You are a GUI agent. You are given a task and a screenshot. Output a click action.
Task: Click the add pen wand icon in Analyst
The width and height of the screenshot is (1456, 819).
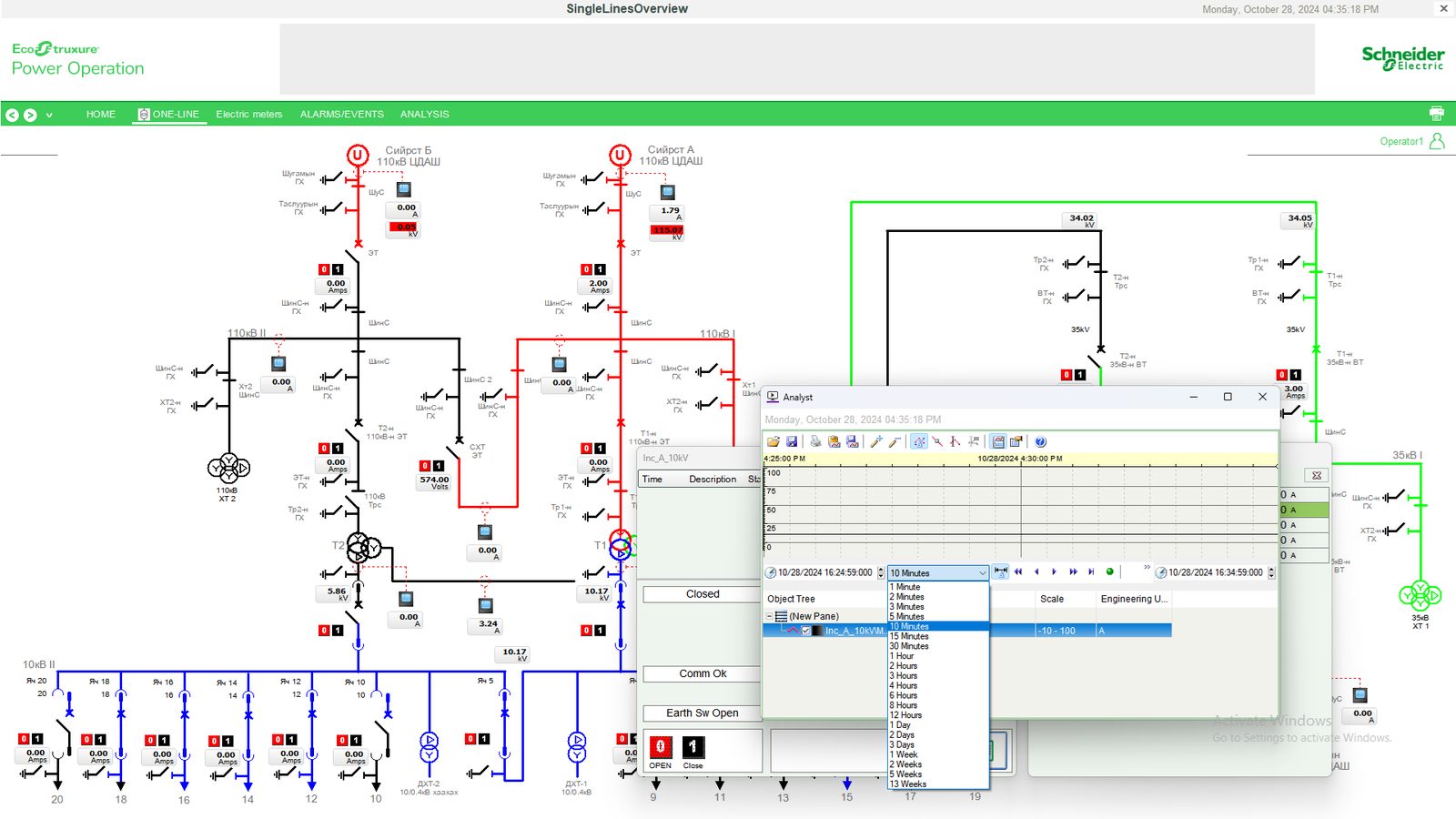pos(876,441)
